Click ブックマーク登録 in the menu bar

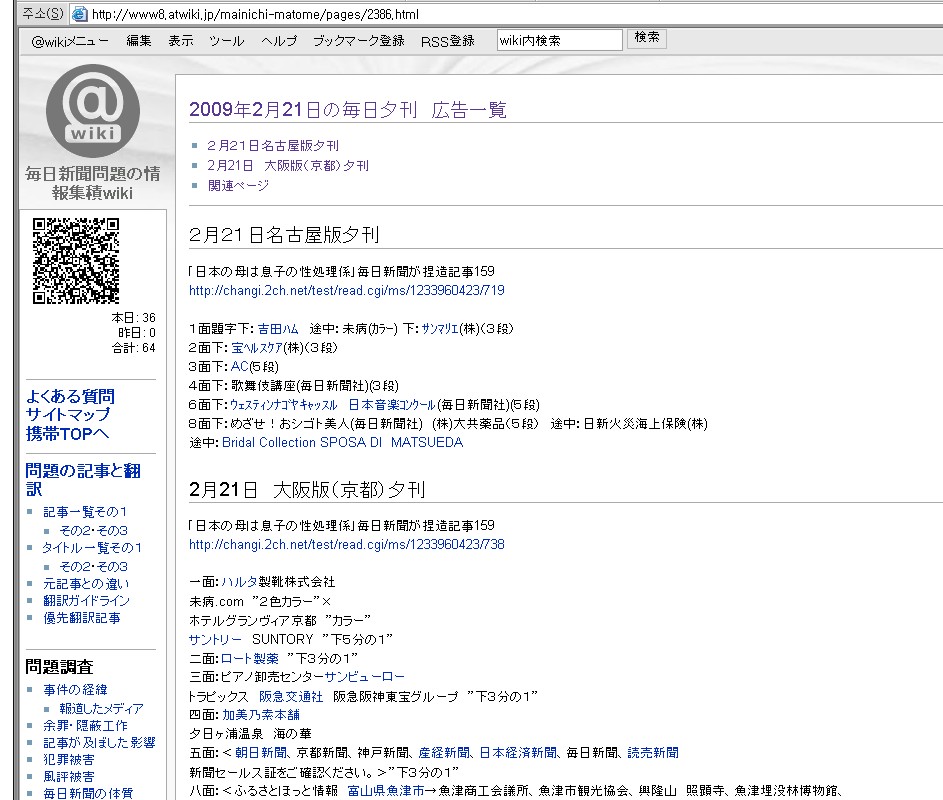pos(358,41)
